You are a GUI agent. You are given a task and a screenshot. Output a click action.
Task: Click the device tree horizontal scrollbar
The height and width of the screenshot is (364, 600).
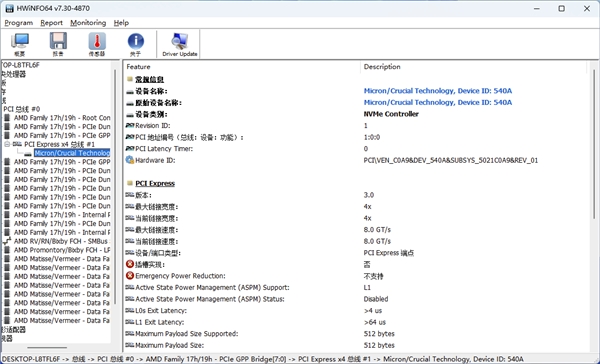tap(47, 348)
